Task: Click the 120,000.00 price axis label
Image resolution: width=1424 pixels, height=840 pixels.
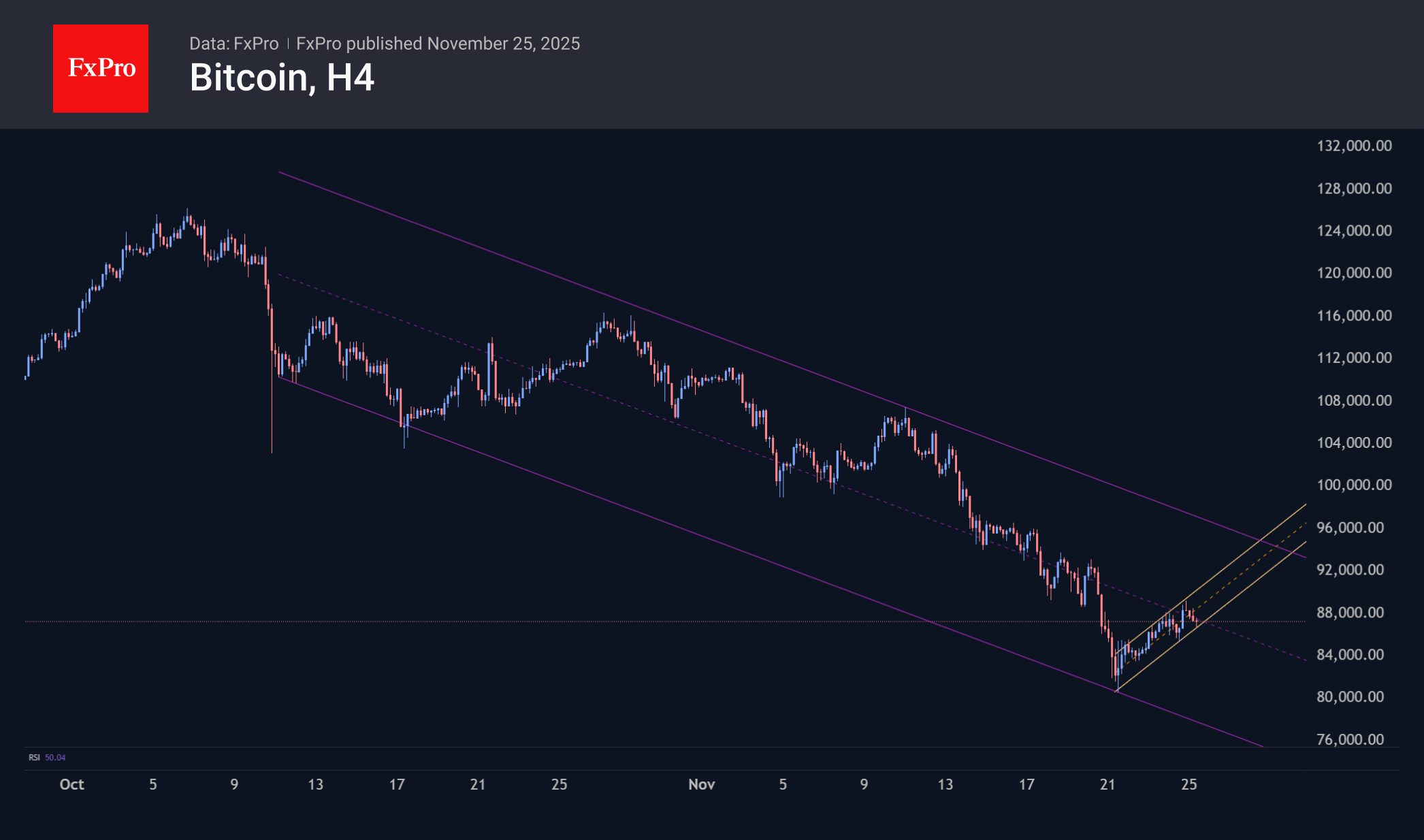Action: [x=1354, y=273]
